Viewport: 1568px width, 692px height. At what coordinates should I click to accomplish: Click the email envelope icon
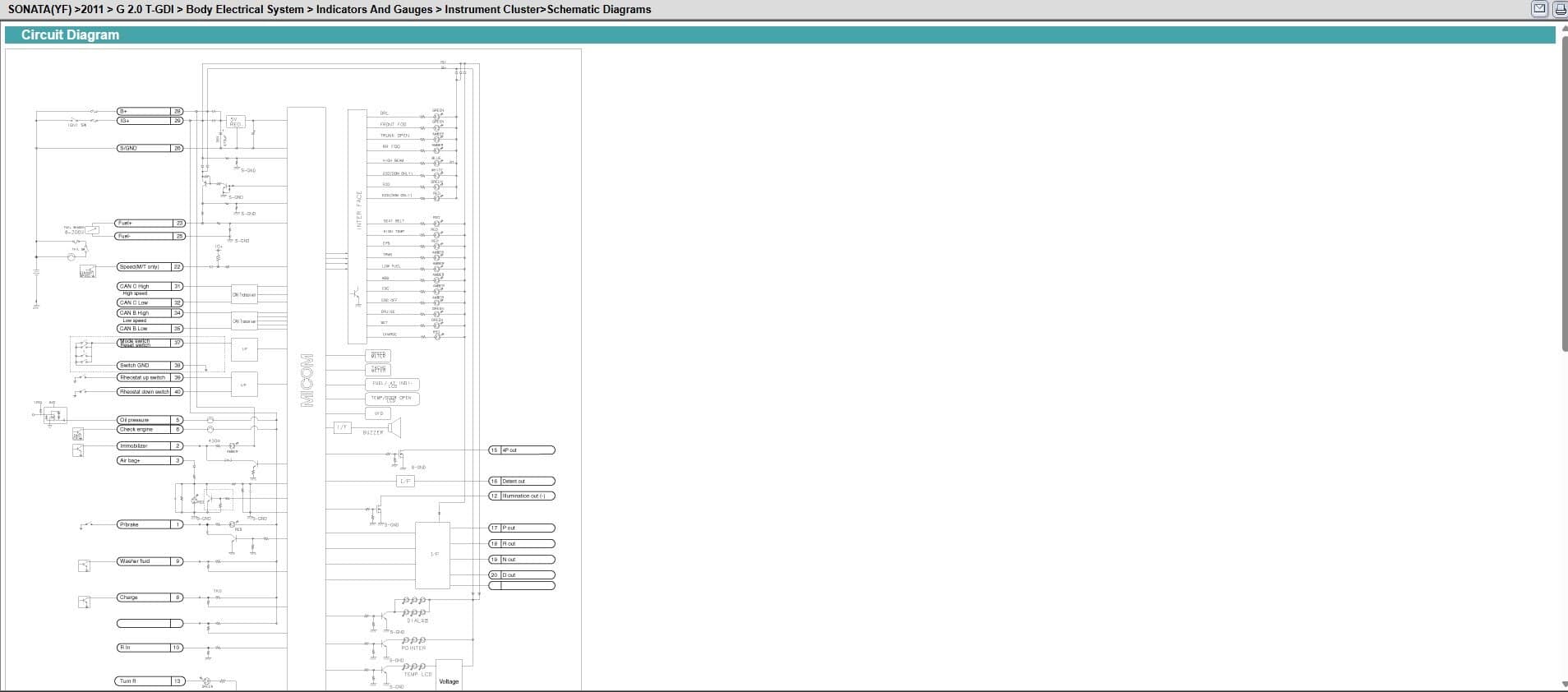tap(1538, 9)
